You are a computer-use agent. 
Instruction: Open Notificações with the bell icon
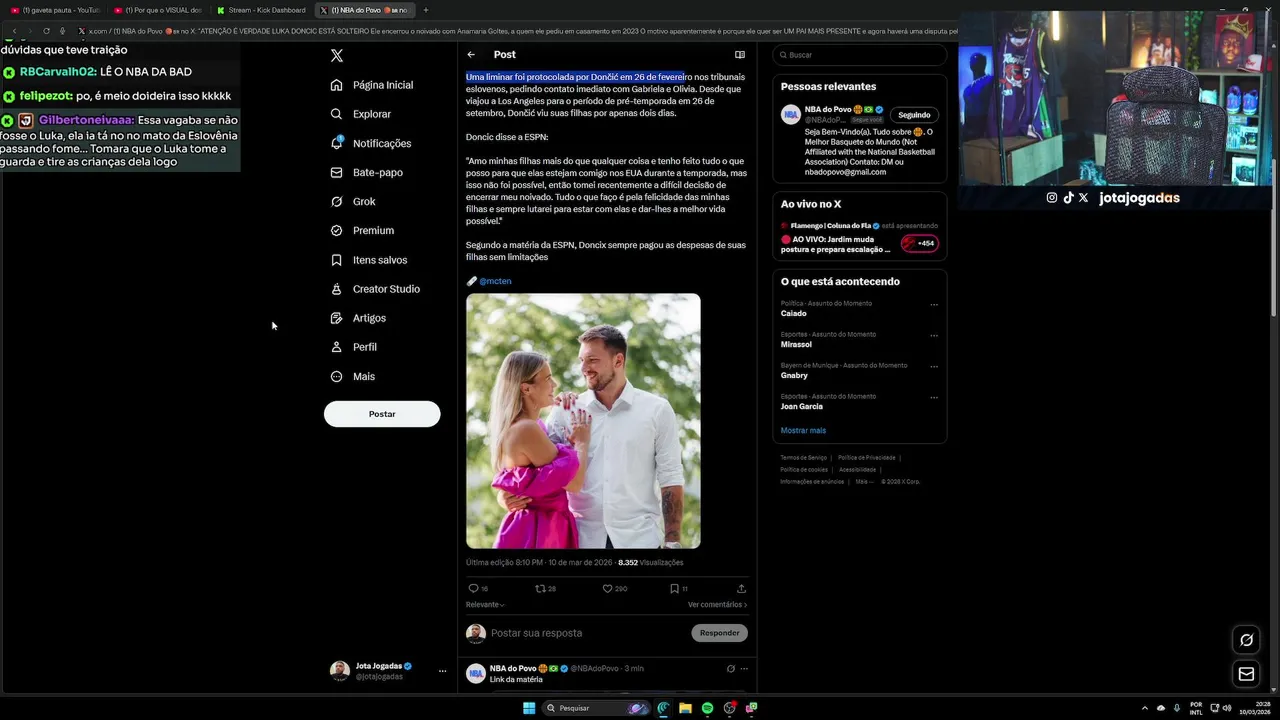(x=371, y=143)
